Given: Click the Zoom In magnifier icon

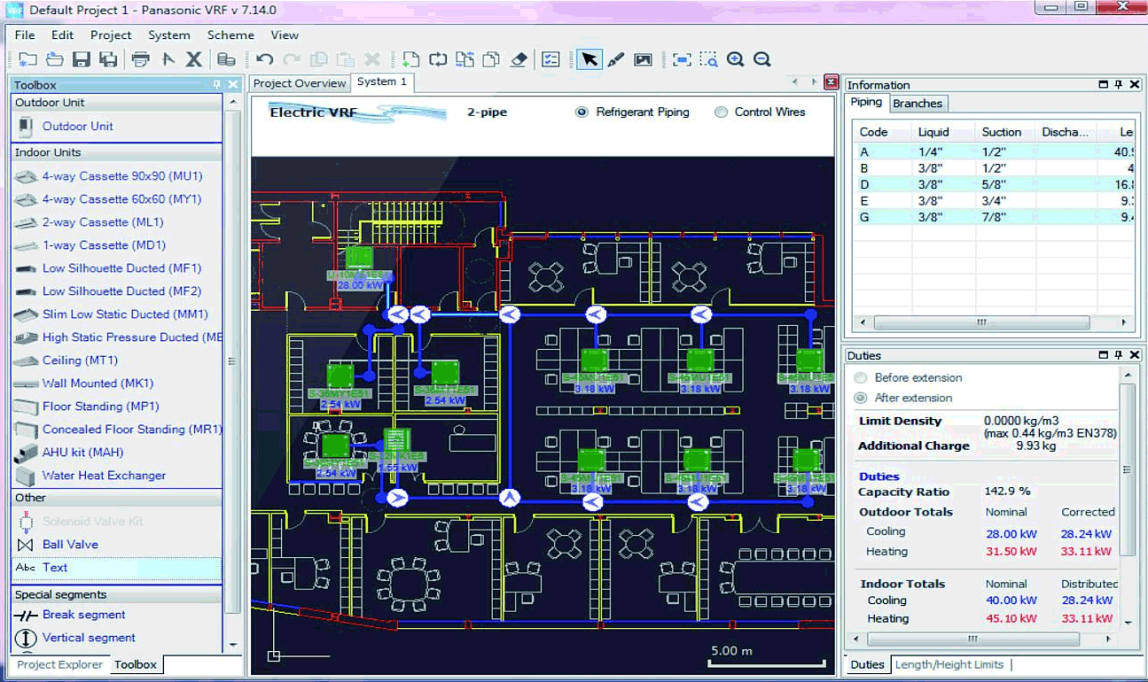Looking at the screenshot, I should (736, 59).
